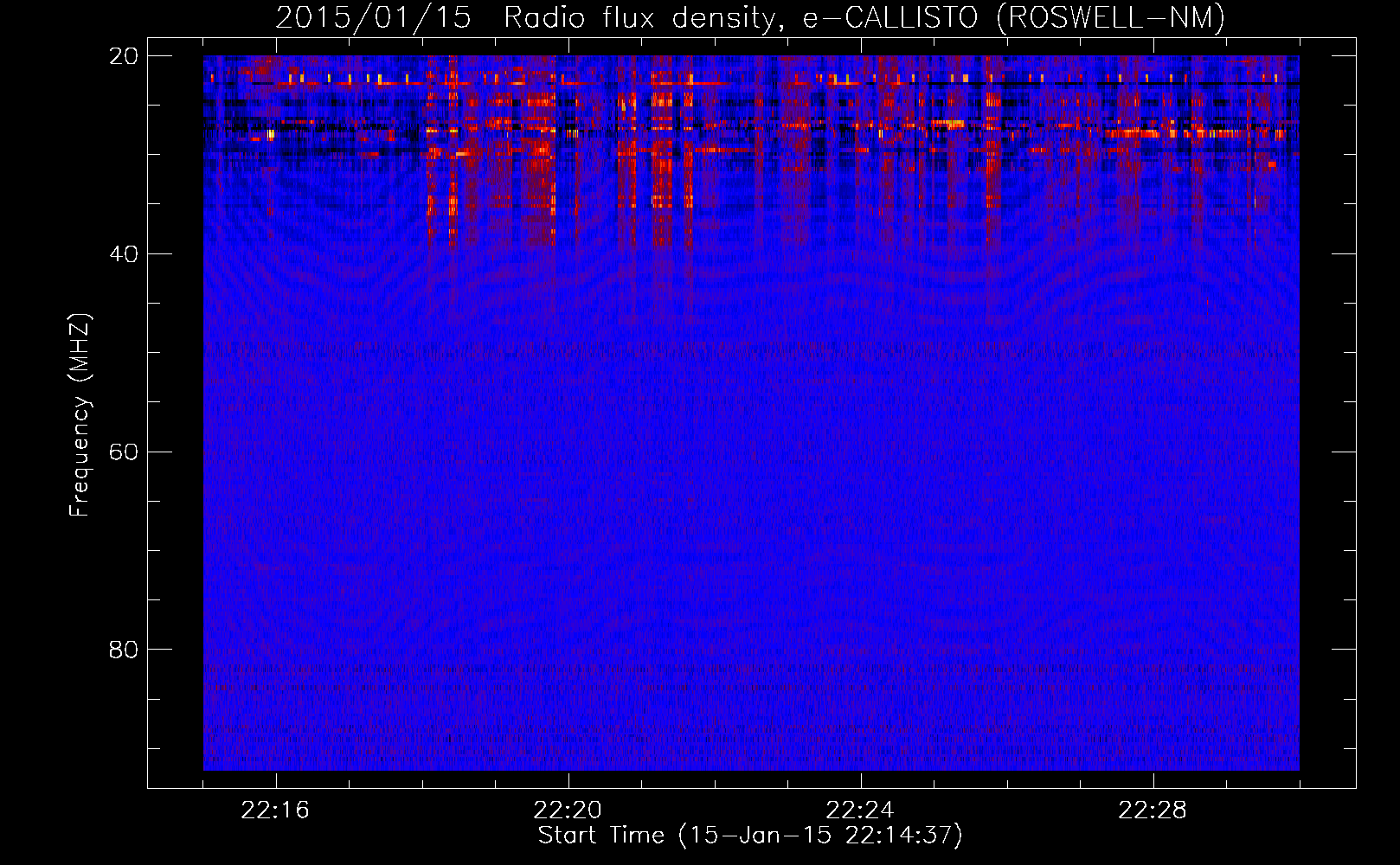The image size is (1400, 865).
Task: Click the 40 MHz frequency tick label
Action: pos(124,254)
